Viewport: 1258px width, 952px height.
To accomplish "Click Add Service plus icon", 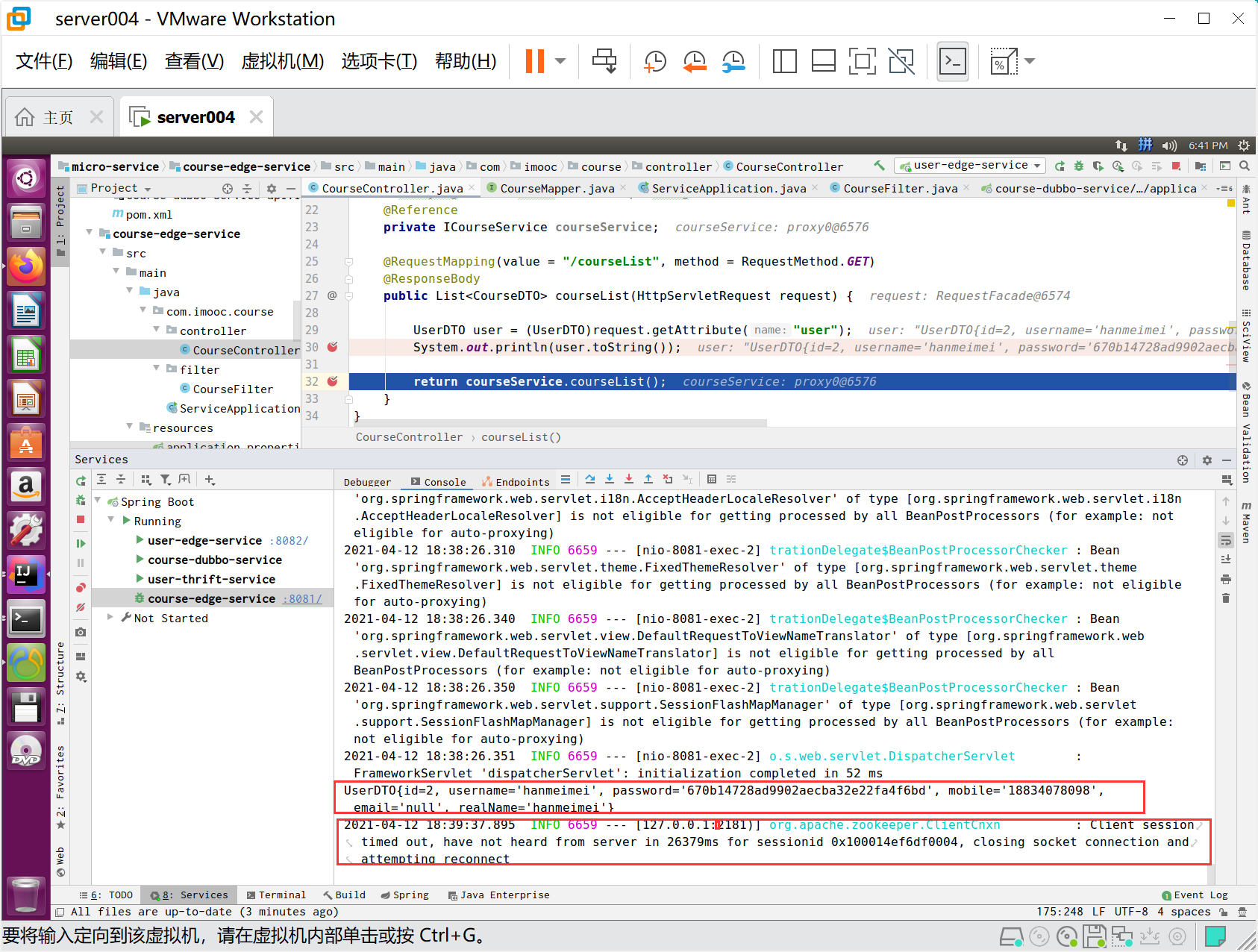I will 210,480.
